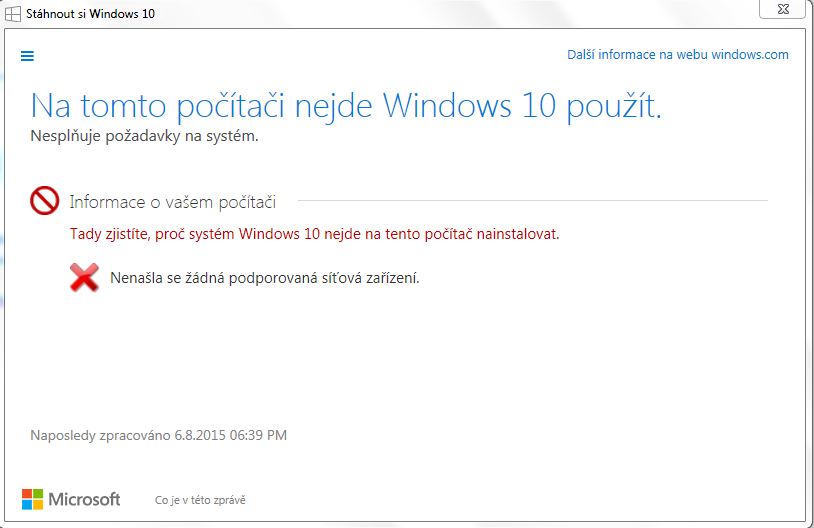
Task: Open the 'Další informace na webu windows.com' link
Action: point(677,55)
